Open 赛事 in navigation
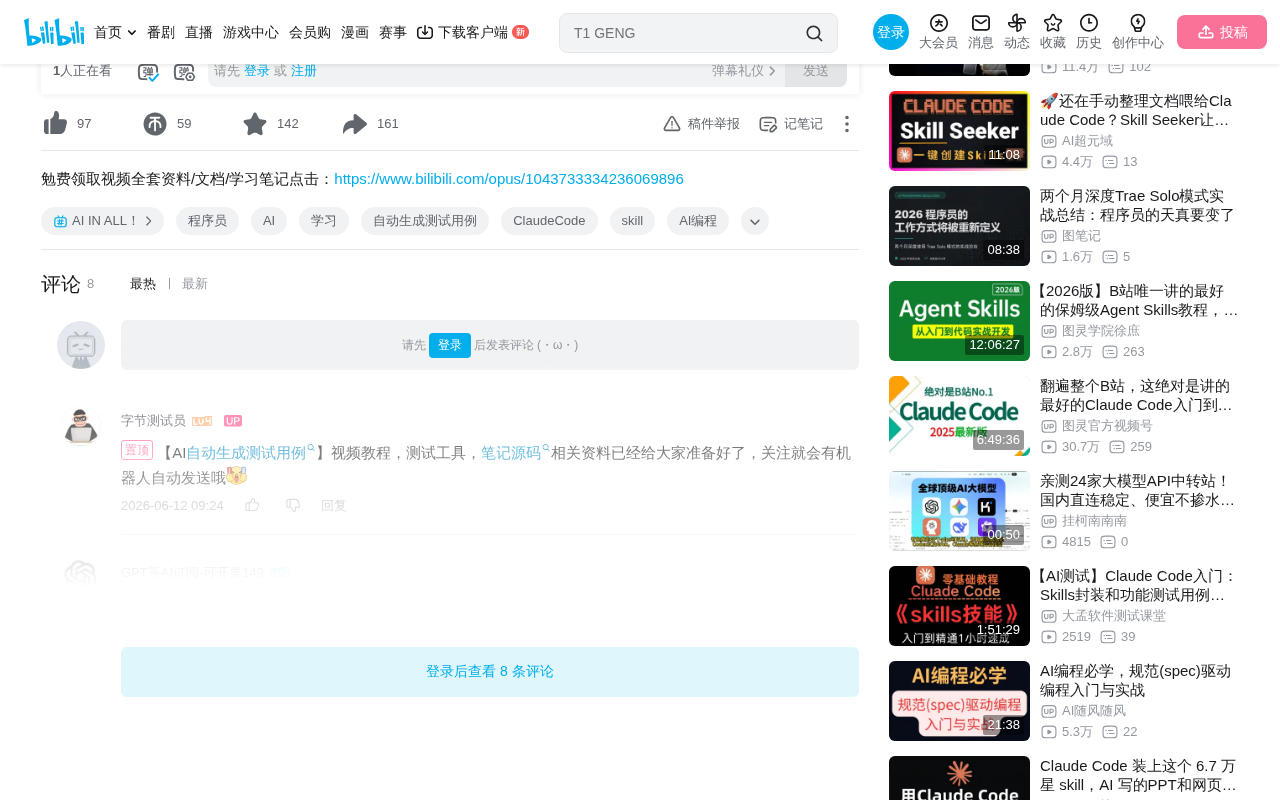This screenshot has height=800, width=1280. pos(393,32)
